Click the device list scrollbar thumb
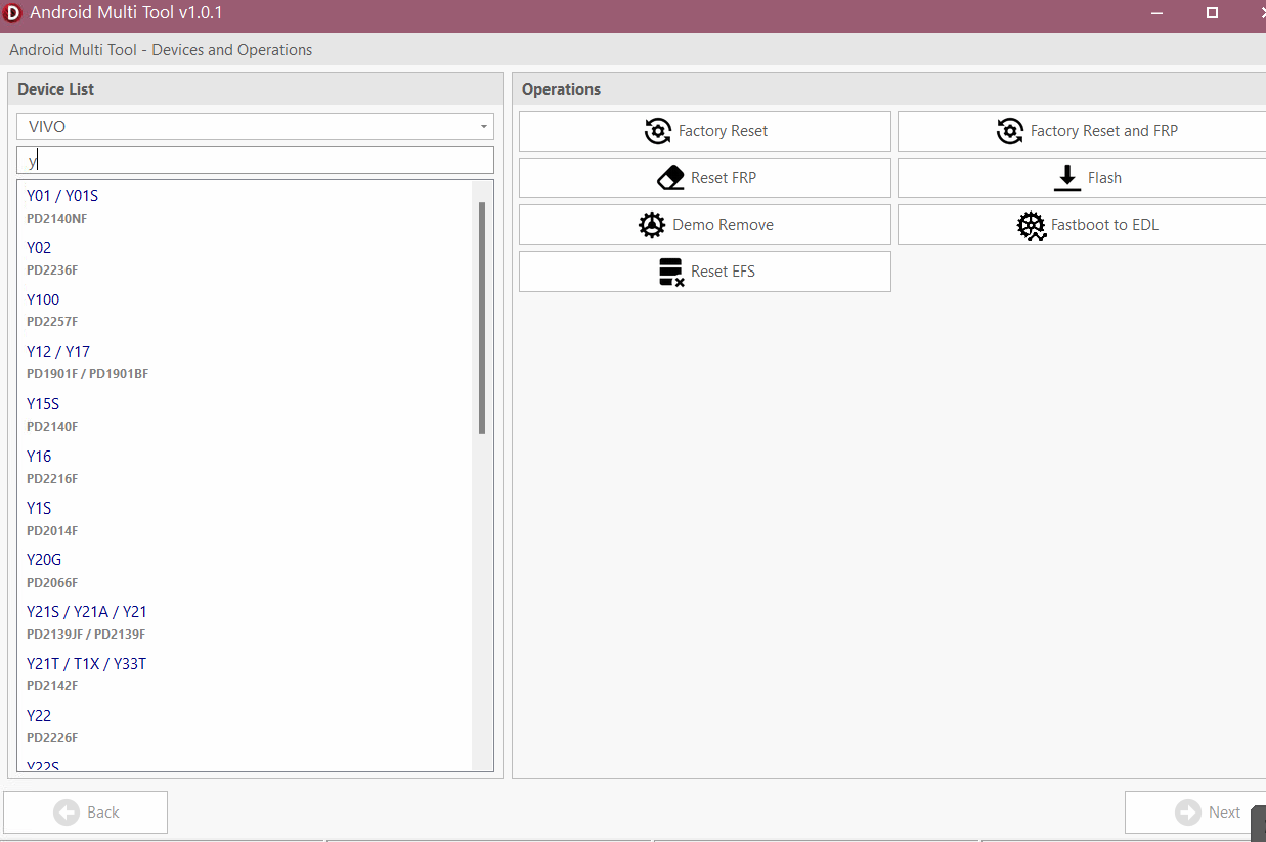 coord(482,317)
